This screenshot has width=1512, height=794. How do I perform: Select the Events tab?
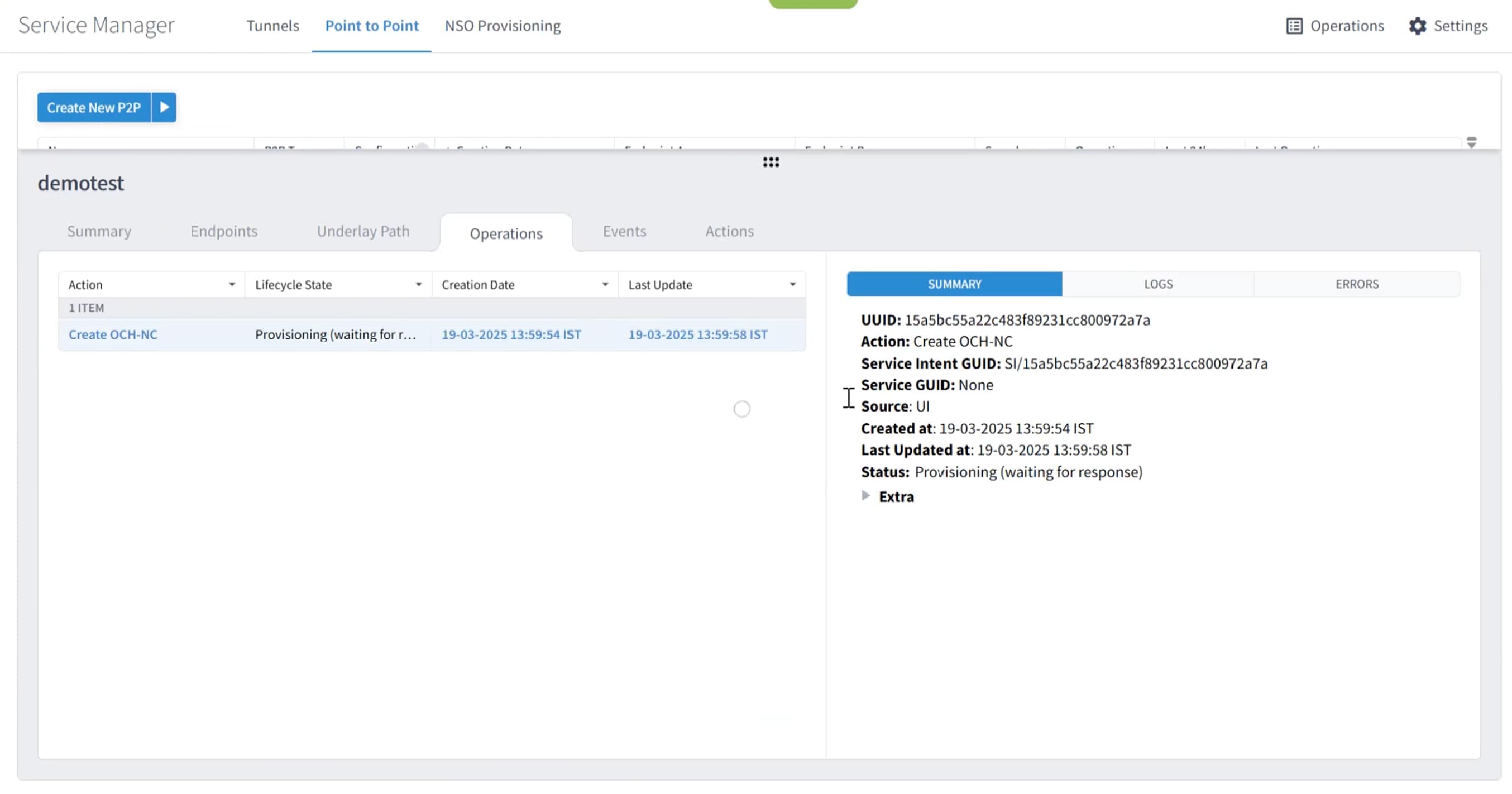pos(625,231)
